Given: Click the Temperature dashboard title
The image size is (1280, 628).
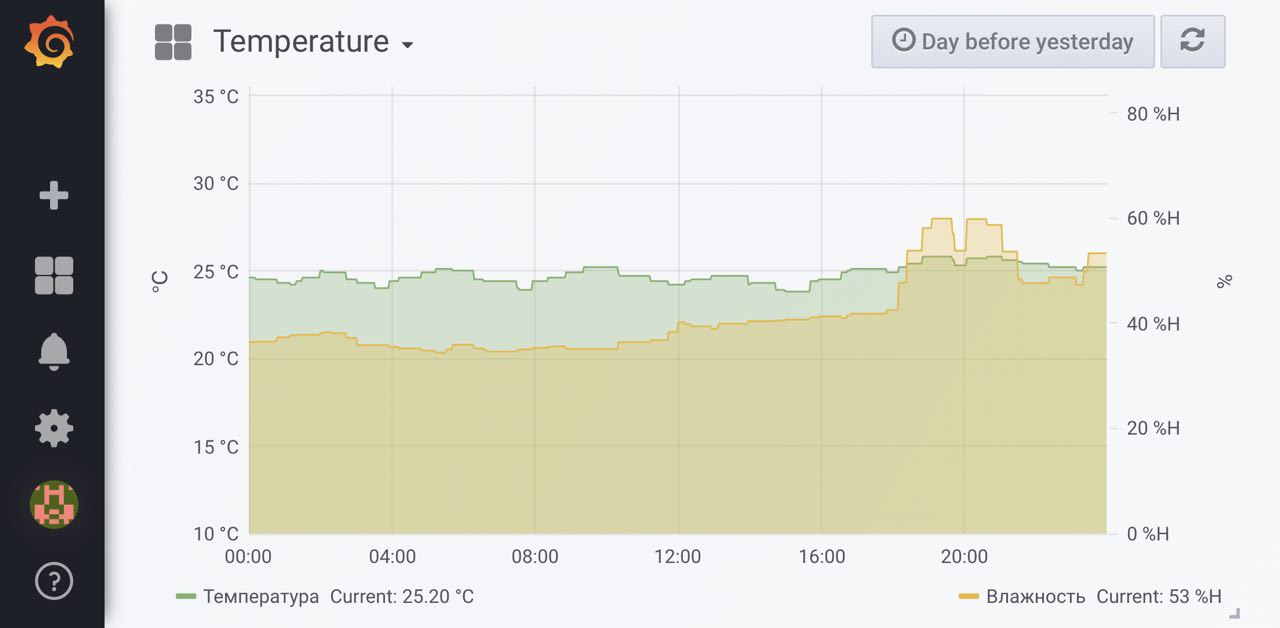Looking at the screenshot, I should click(301, 42).
